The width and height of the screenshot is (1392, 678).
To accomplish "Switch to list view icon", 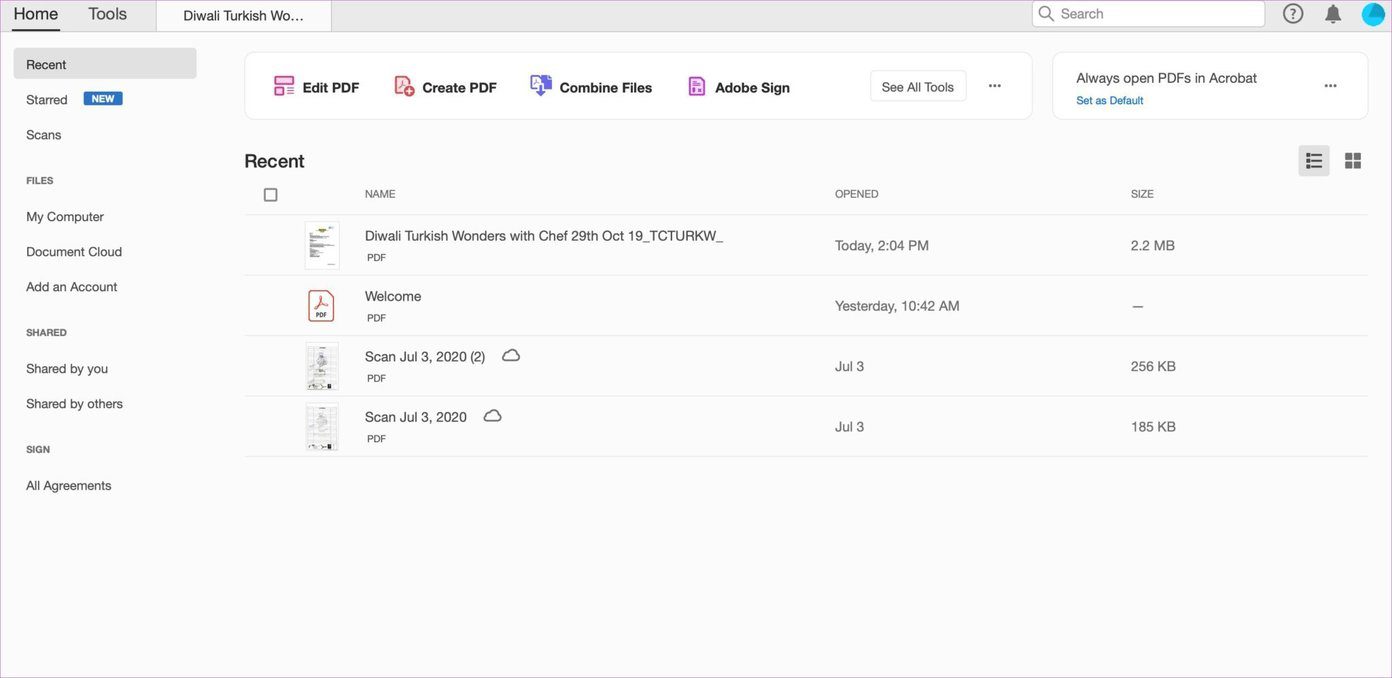I will point(1314,161).
